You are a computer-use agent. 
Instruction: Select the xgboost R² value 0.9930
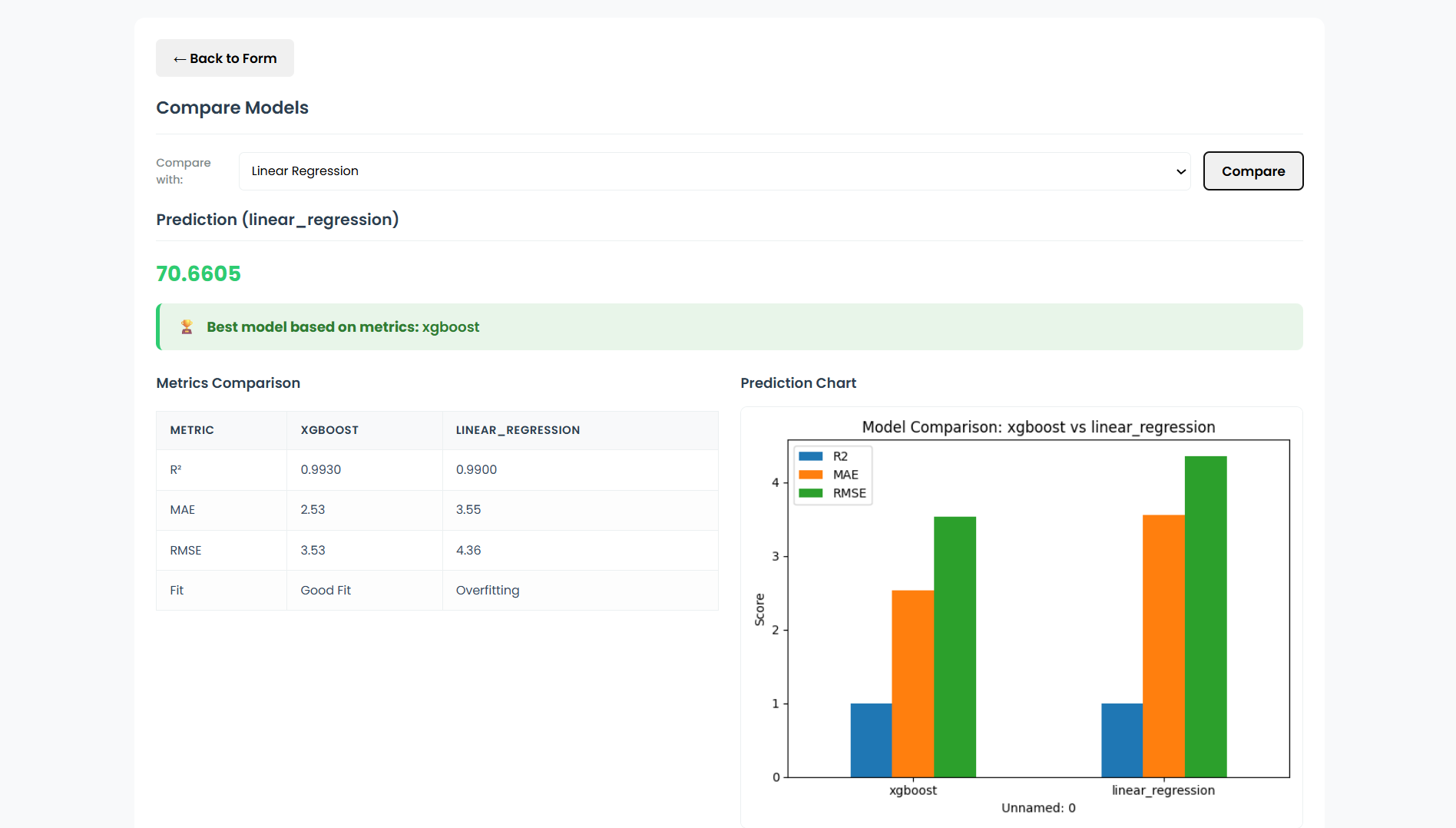click(x=320, y=469)
